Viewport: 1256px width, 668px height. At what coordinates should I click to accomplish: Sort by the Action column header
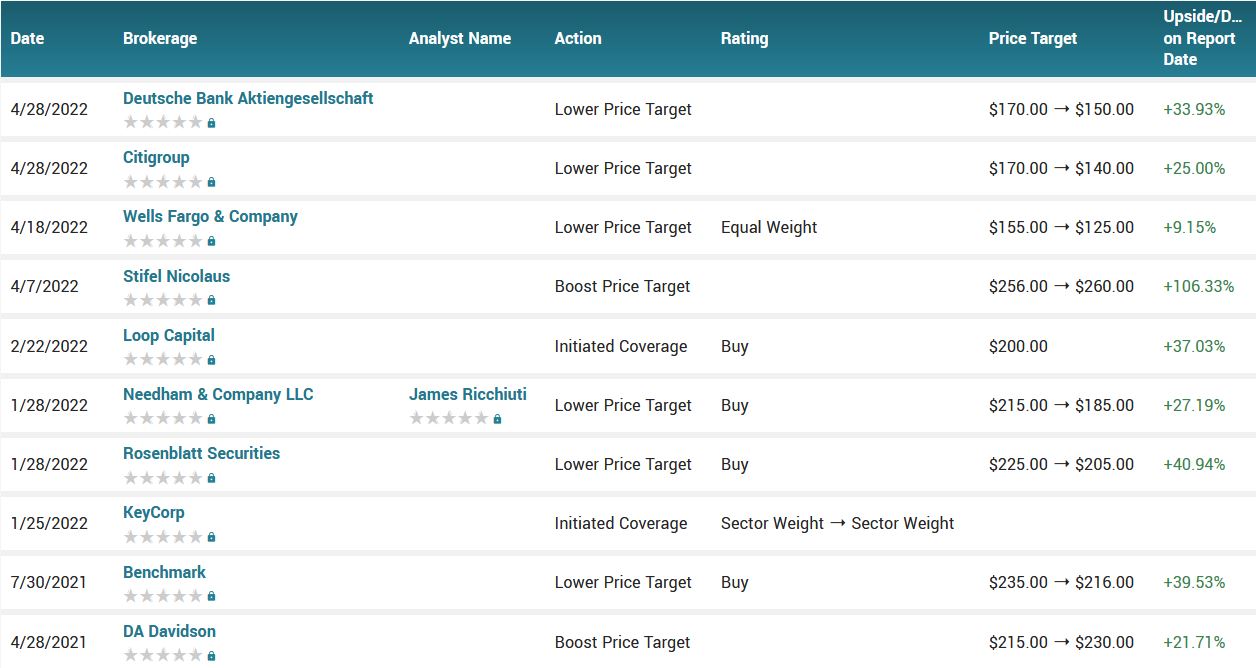(x=578, y=38)
